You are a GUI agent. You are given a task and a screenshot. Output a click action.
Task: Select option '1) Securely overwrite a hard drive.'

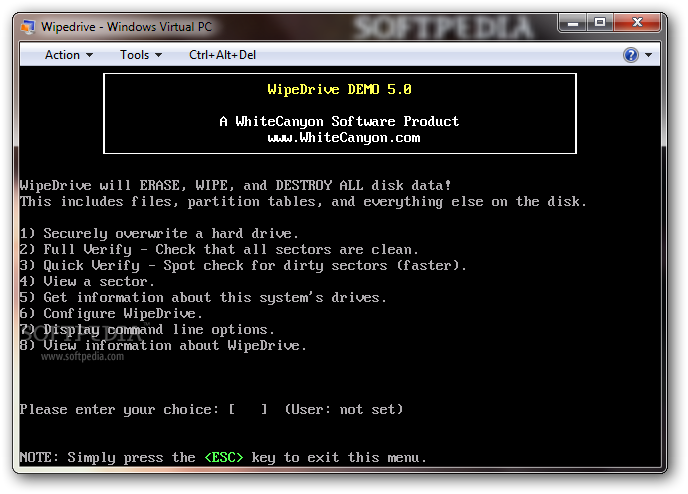pyautogui.click(x=159, y=233)
